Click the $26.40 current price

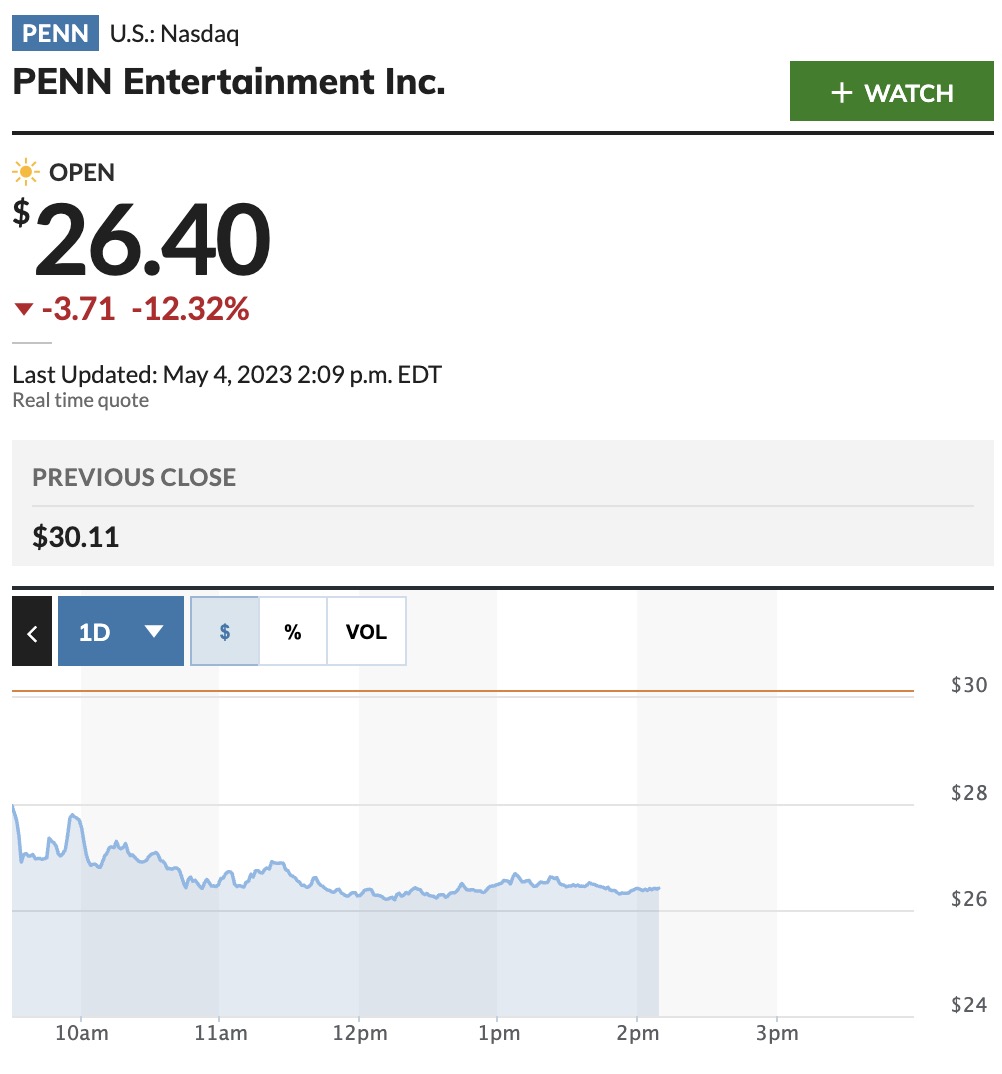click(142, 239)
